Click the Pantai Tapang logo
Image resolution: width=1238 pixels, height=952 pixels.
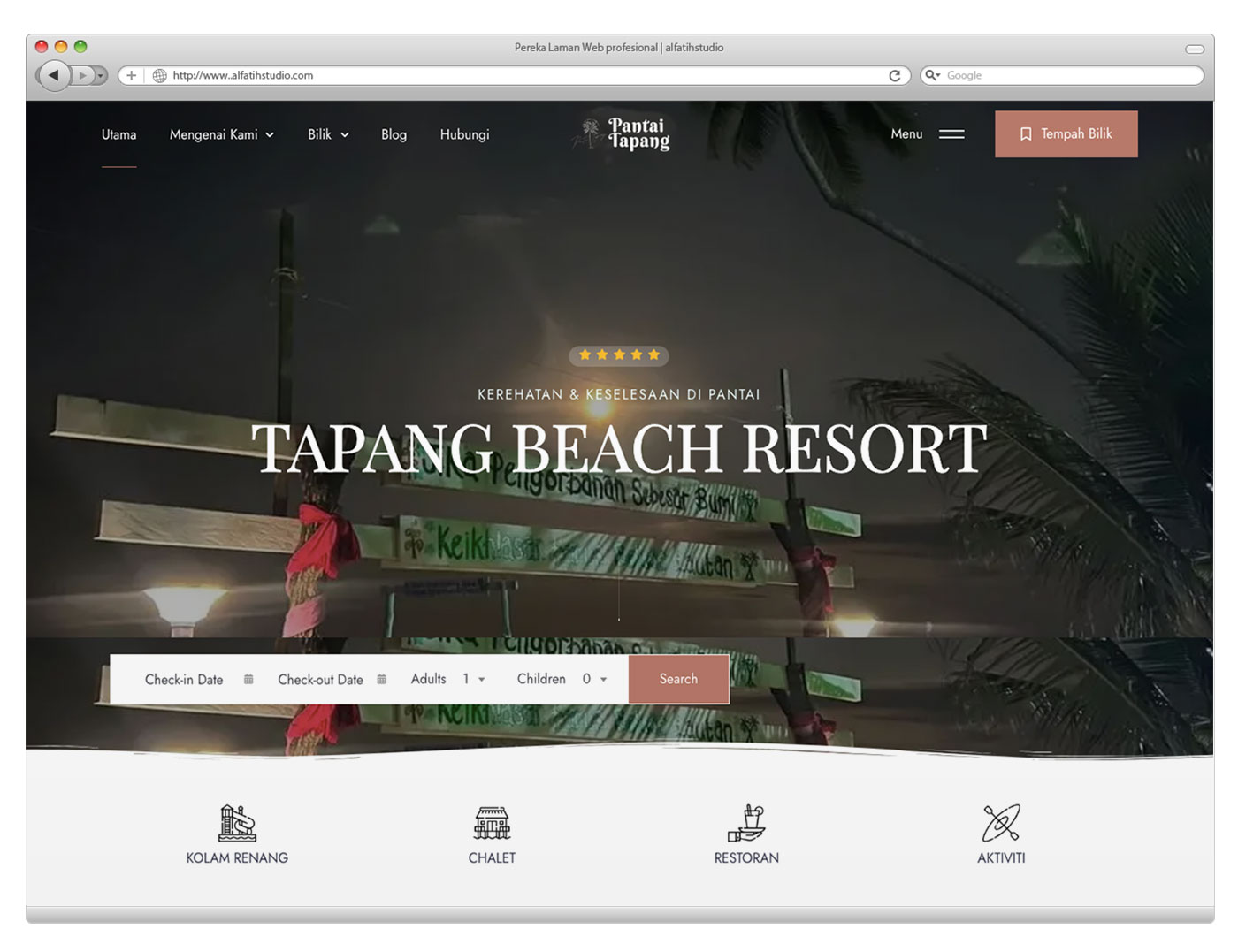tap(619, 133)
